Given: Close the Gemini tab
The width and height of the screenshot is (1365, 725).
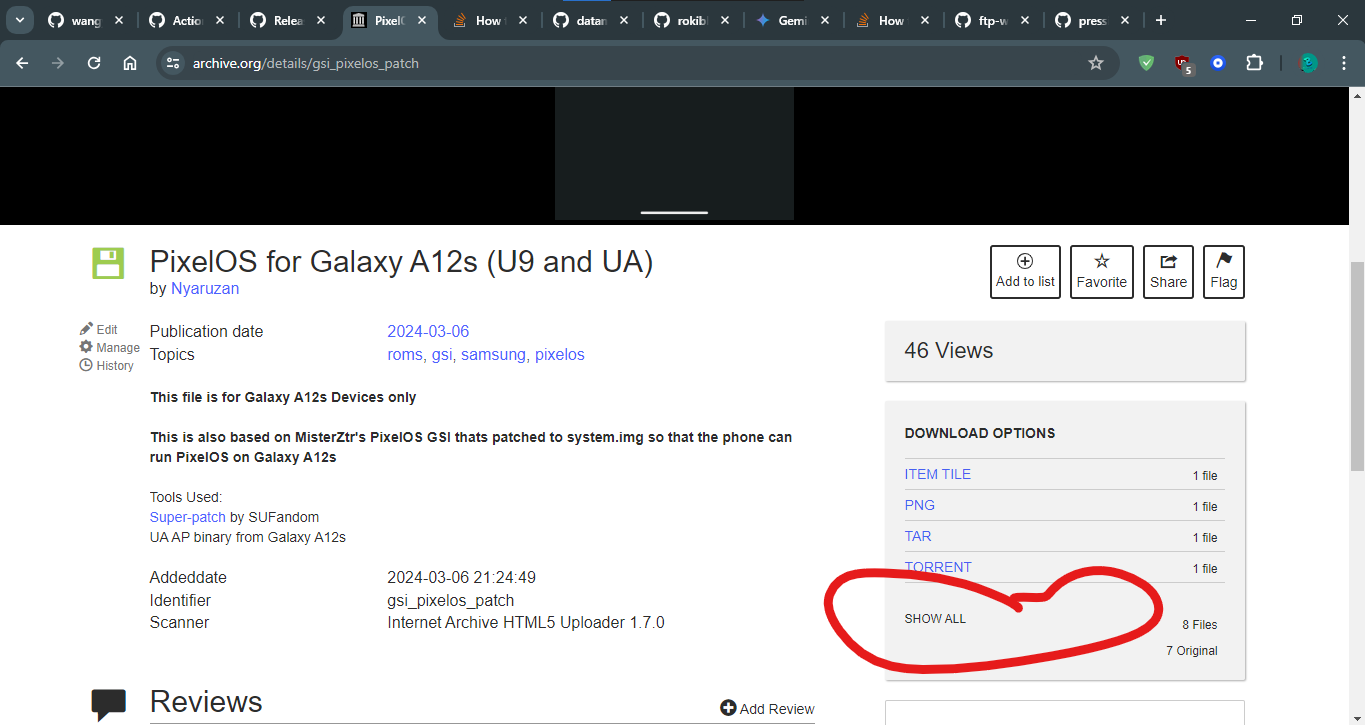Looking at the screenshot, I should coord(824,20).
